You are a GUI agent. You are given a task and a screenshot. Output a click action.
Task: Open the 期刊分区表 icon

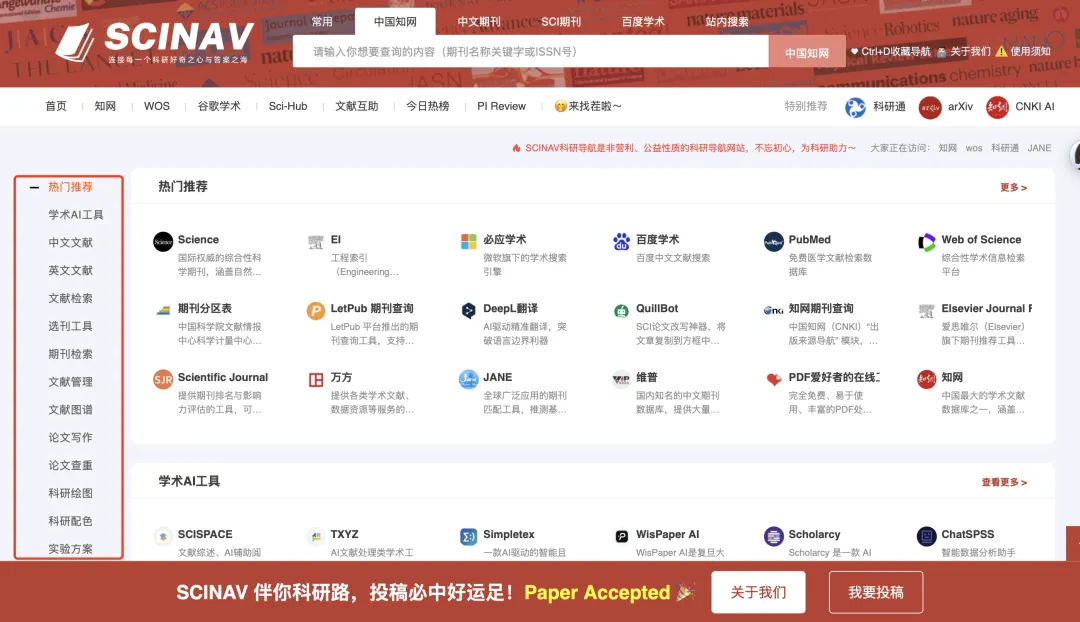point(163,311)
